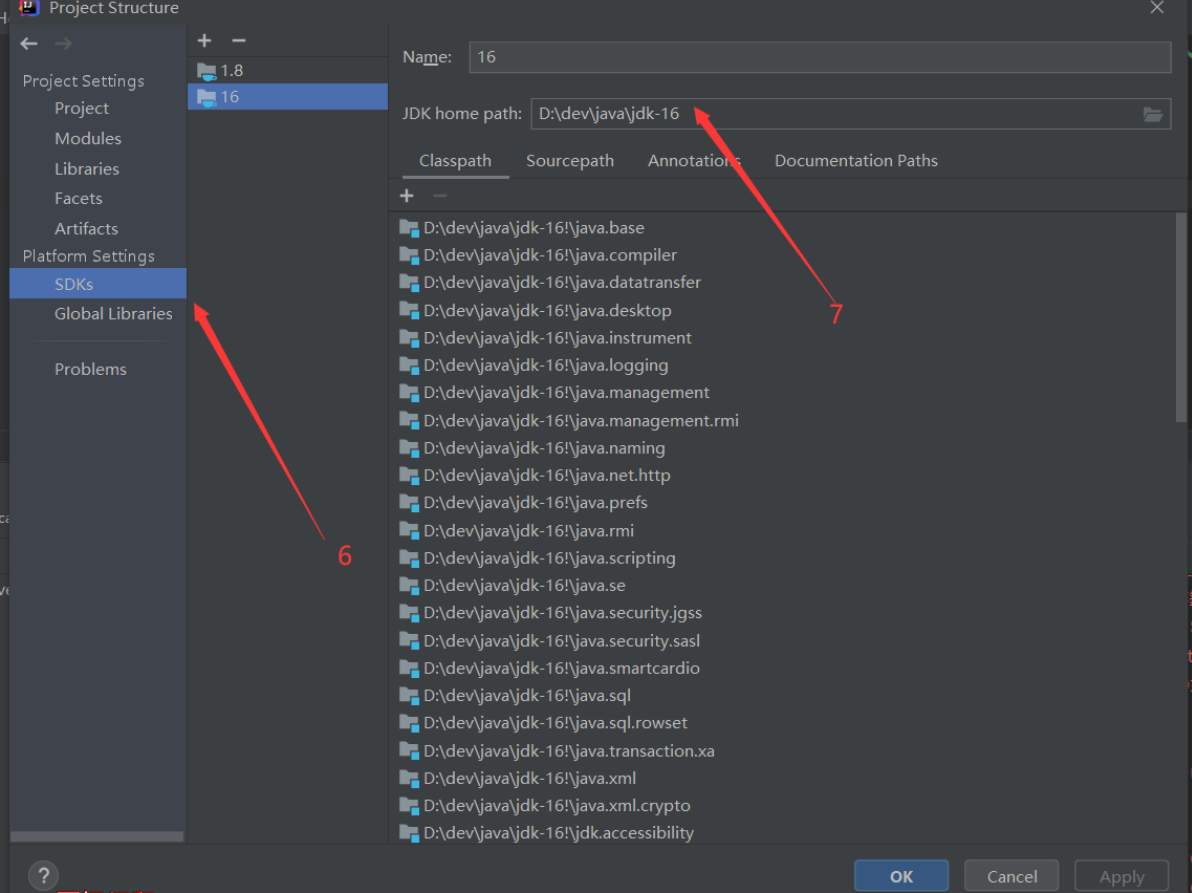Image resolution: width=1192 pixels, height=893 pixels.
Task: Click the SDK 1.8 folder icon
Action: coord(206,71)
